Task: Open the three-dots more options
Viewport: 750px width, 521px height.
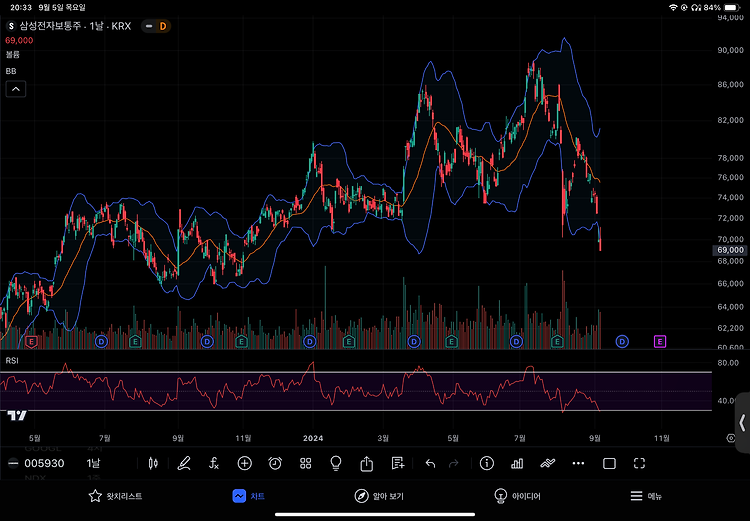Action: click(578, 463)
